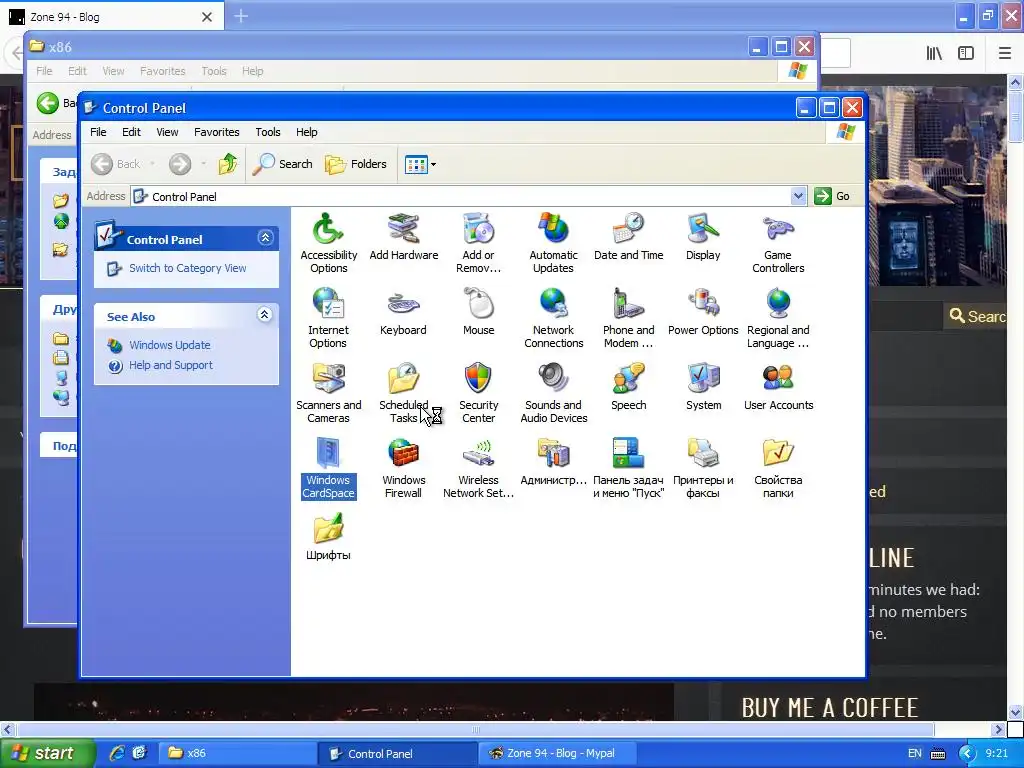Open Phone and Modem options
The image size is (1024, 768).
click(x=628, y=317)
